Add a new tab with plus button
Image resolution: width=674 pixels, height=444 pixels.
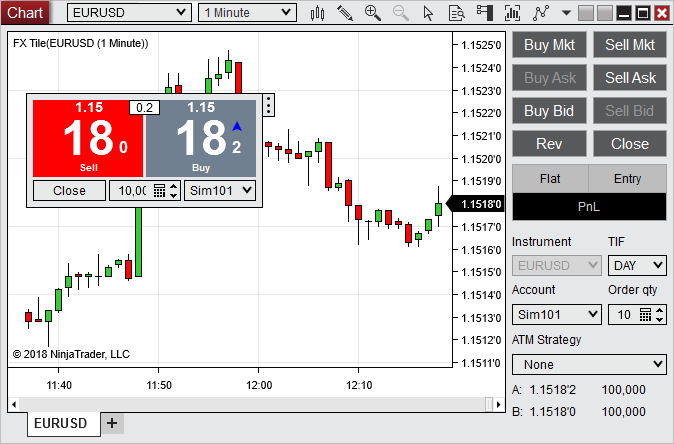tap(112, 423)
